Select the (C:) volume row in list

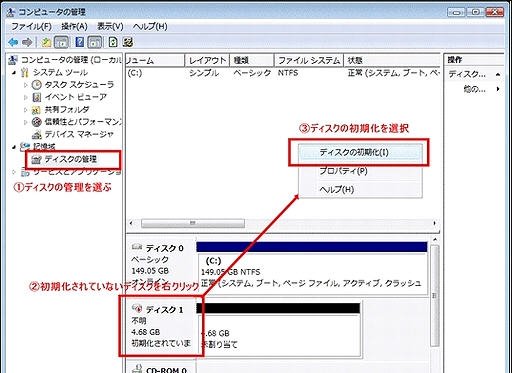pyautogui.click(x=283, y=73)
